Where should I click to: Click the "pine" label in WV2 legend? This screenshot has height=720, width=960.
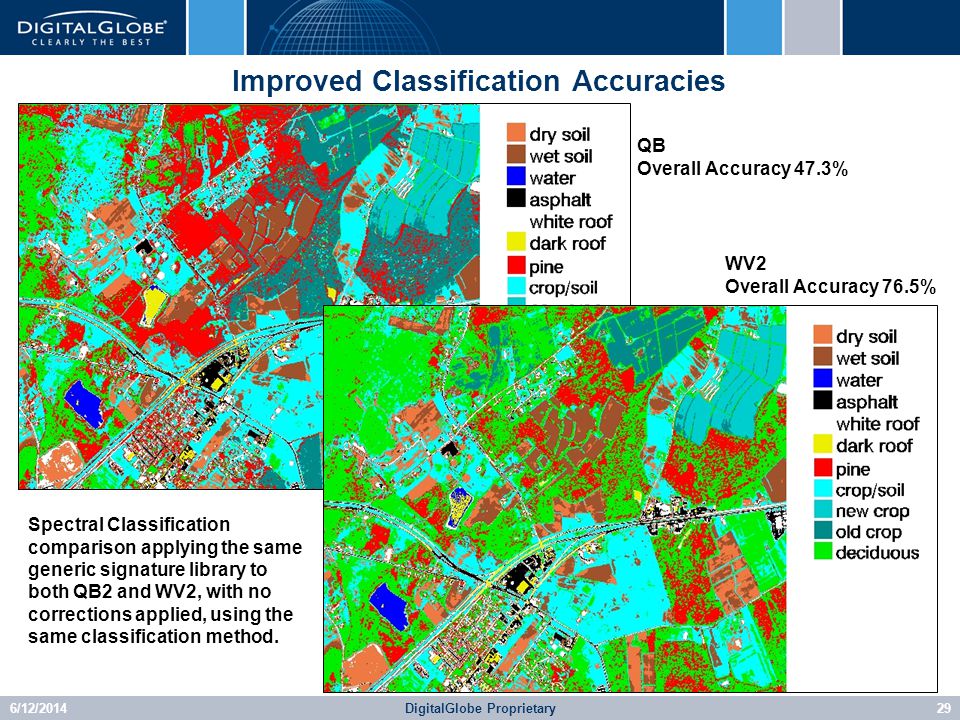(x=853, y=470)
